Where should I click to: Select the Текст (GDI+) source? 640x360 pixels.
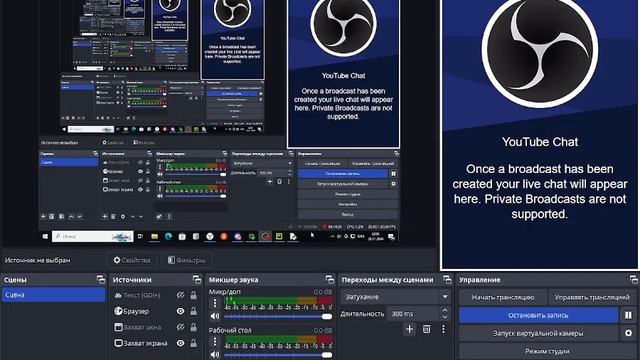(142, 295)
